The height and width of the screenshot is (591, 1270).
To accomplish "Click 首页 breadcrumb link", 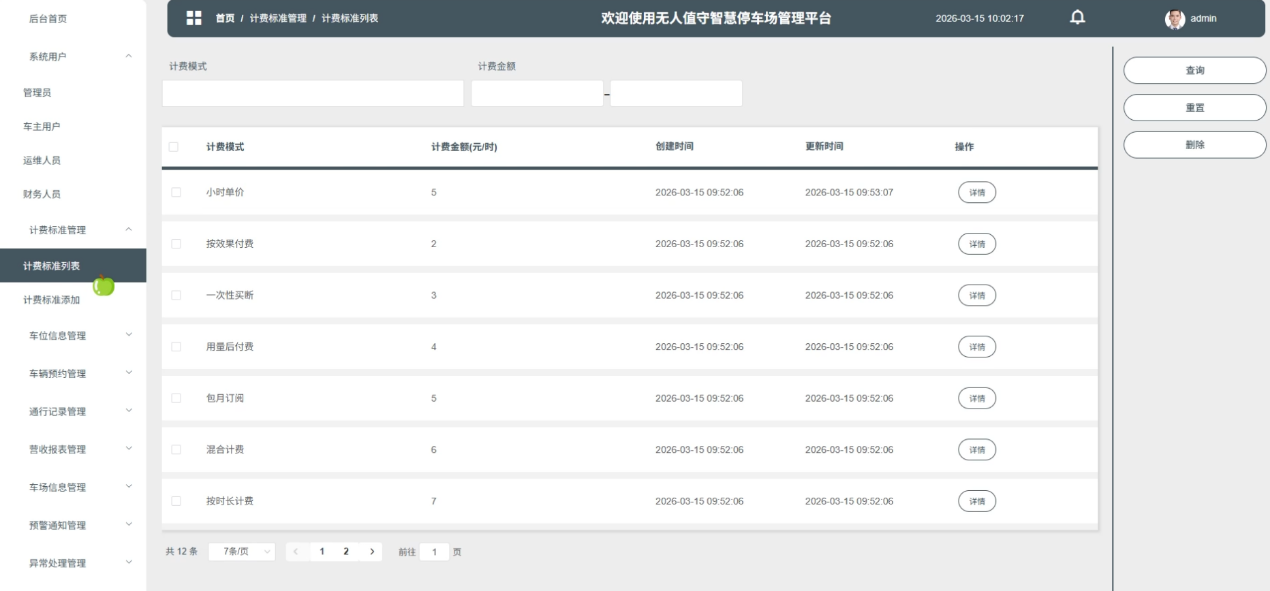I will click(x=224, y=19).
